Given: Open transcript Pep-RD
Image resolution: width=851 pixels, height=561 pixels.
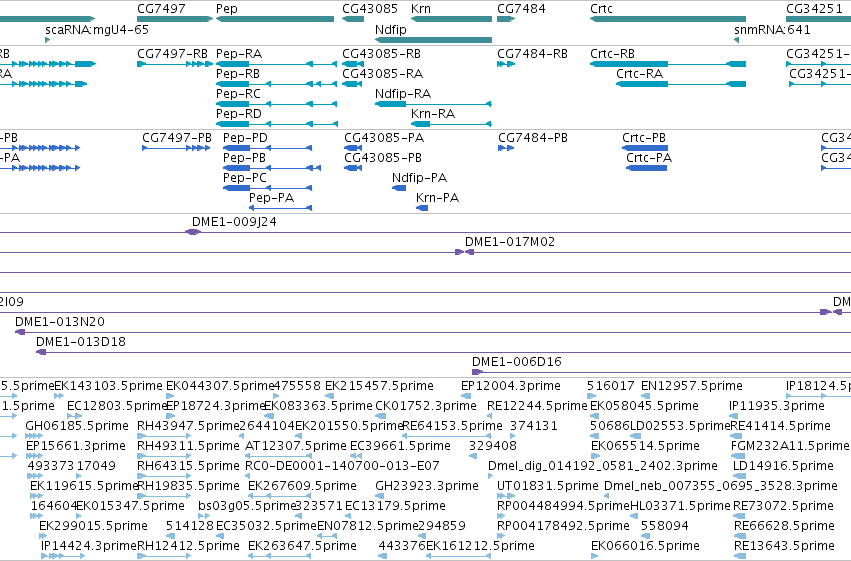Looking at the screenshot, I should click(x=239, y=114).
